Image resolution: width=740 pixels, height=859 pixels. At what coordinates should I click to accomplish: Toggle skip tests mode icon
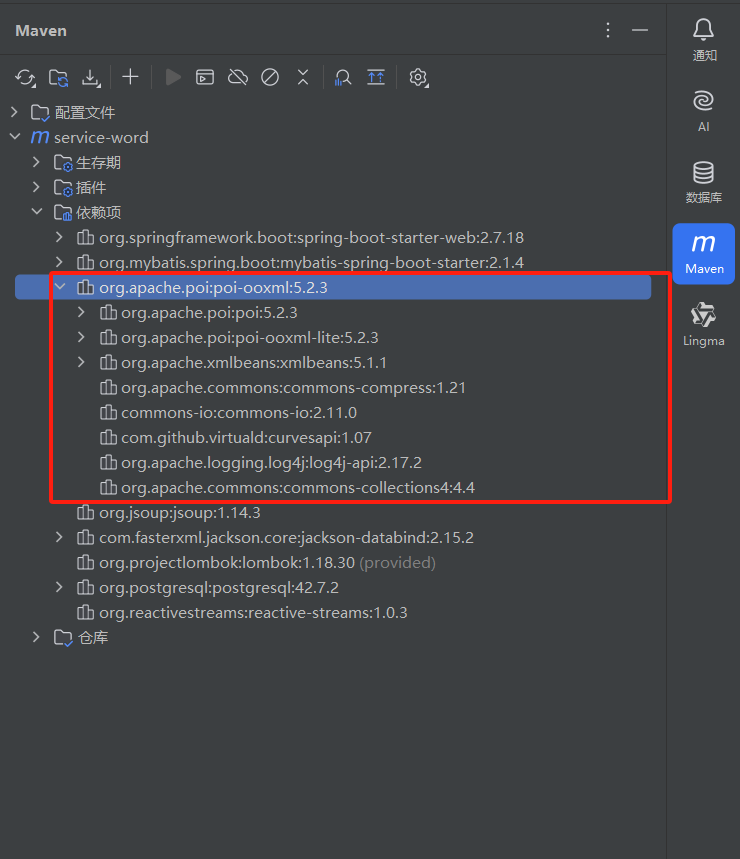click(x=270, y=77)
